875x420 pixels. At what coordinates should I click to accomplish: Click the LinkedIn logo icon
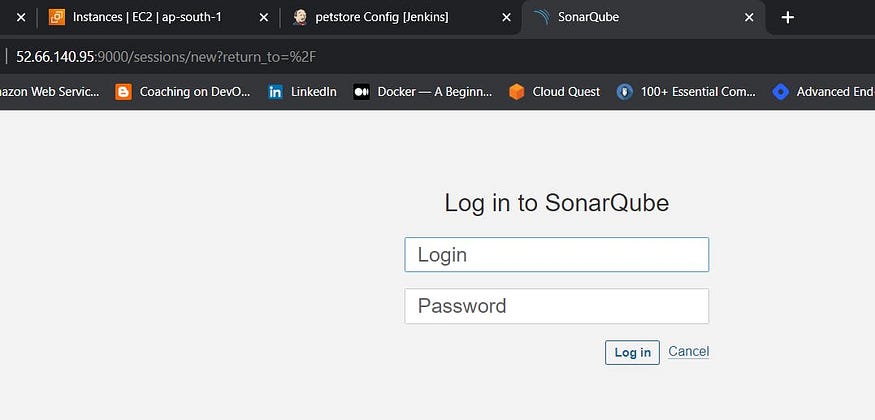click(x=275, y=91)
